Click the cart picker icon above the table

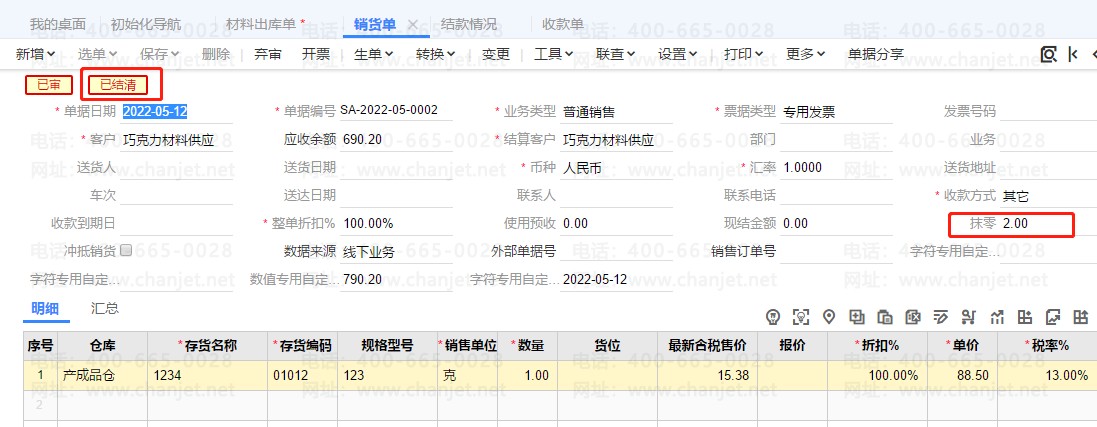[969, 317]
